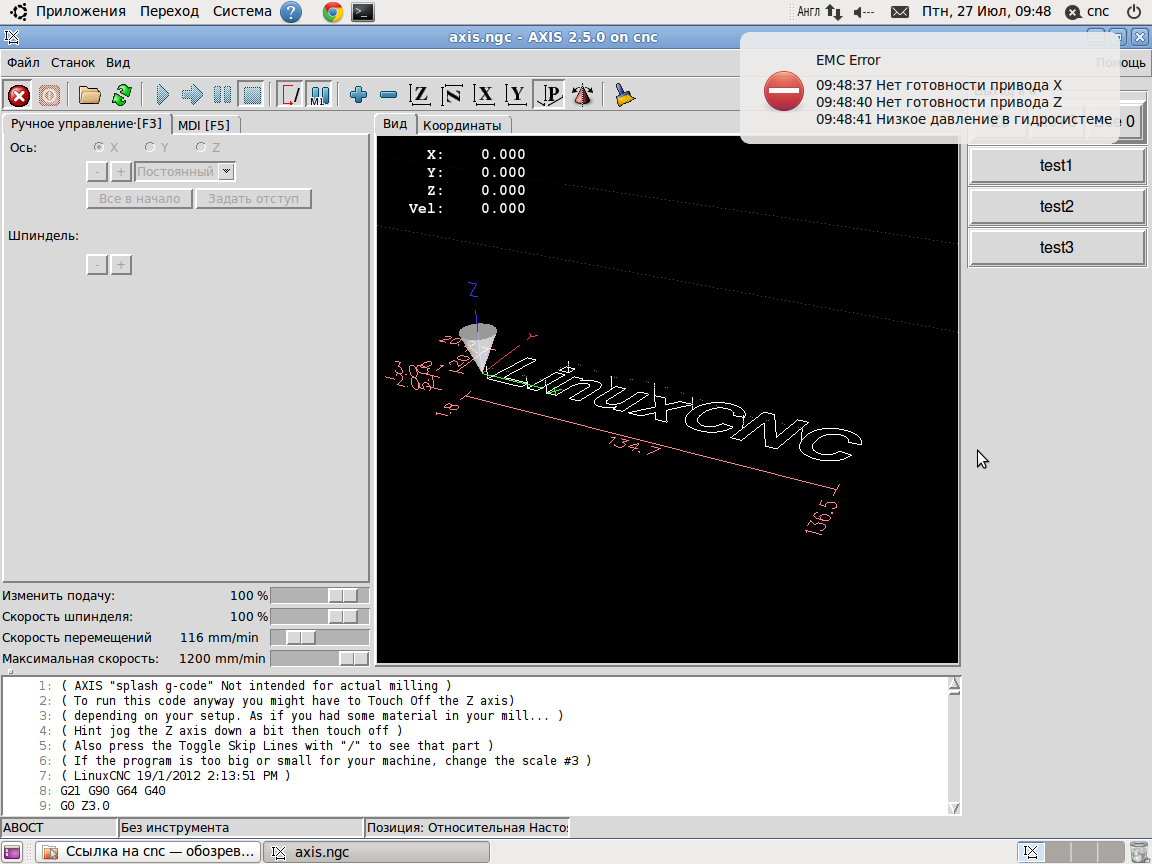Click the test3 button
1152x864 pixels.
pos(1056,248)
